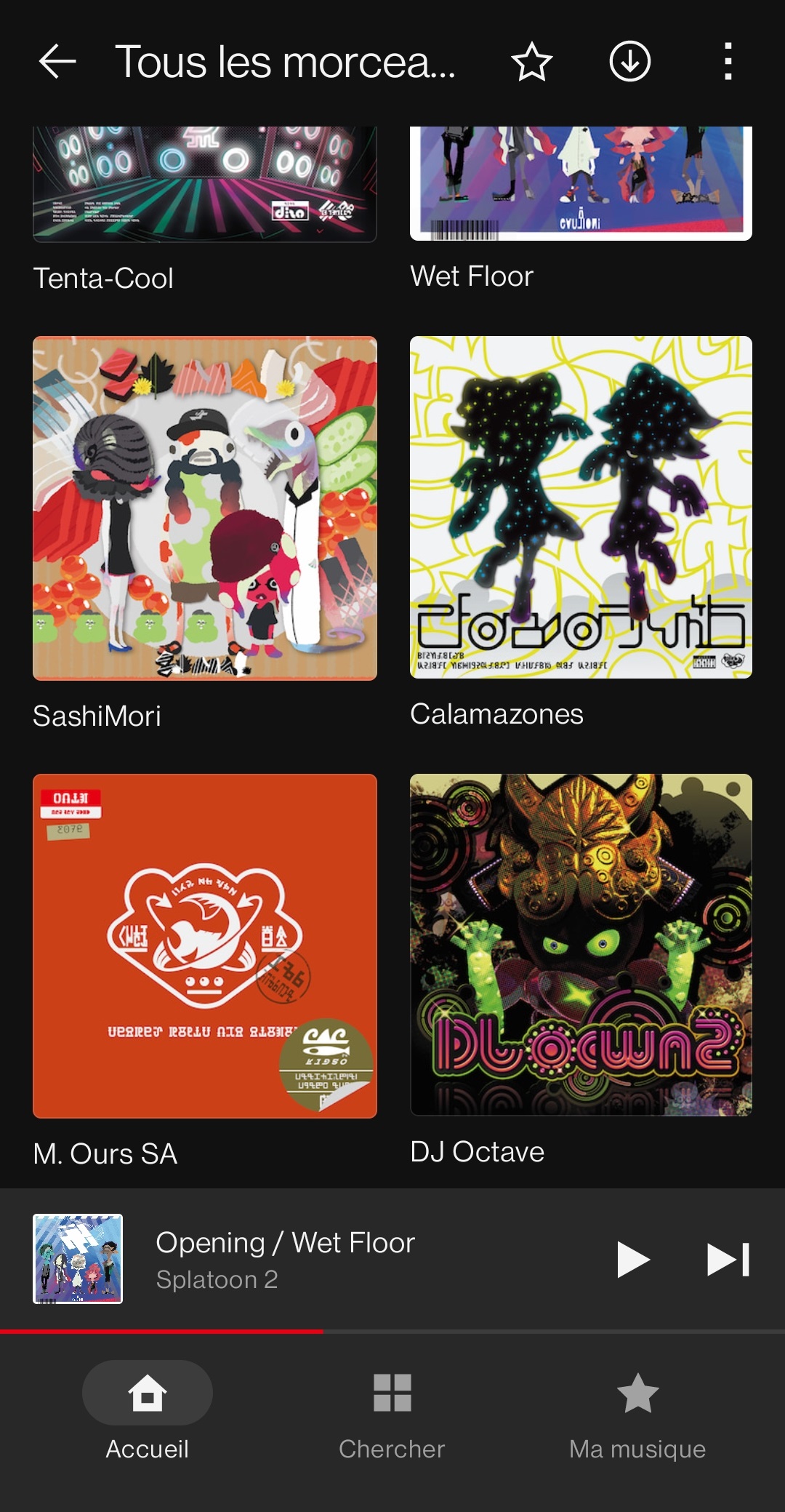Play the Opening / Wet Floor track
Screen dimensions: 785x1512
pos(632,1259)
